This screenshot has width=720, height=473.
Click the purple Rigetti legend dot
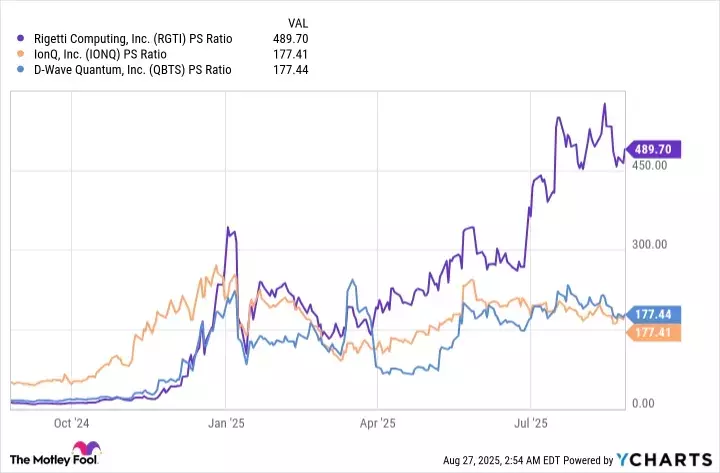tap(14, 39)
